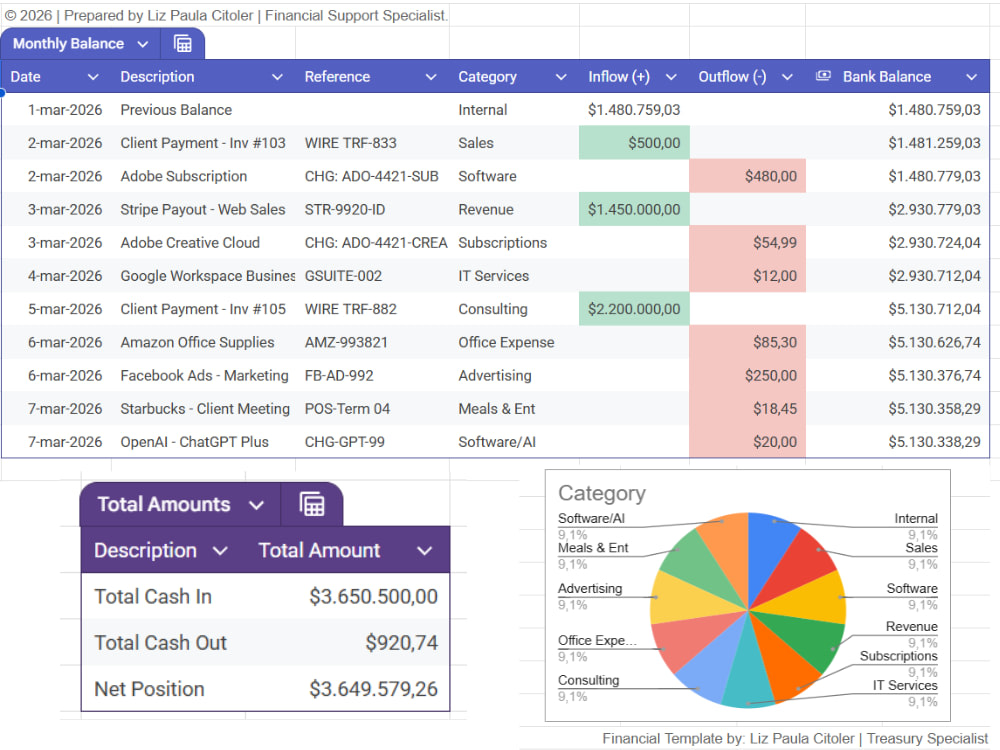The height and width of the screenshot is (750, 1000).
Task: Open the Total Amounts table calculator icon
Action: tap(312, 504)
